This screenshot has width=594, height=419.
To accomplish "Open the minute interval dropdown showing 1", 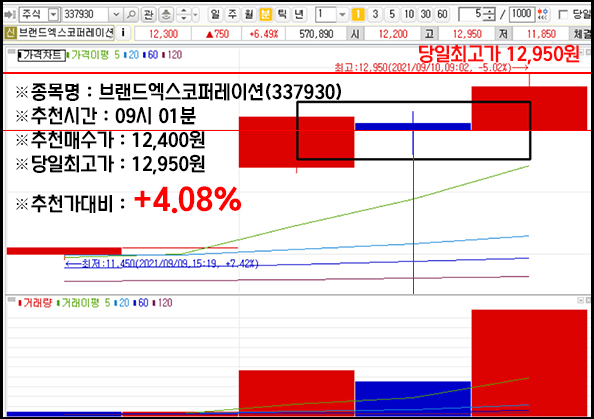I will (x=342, y=15).
